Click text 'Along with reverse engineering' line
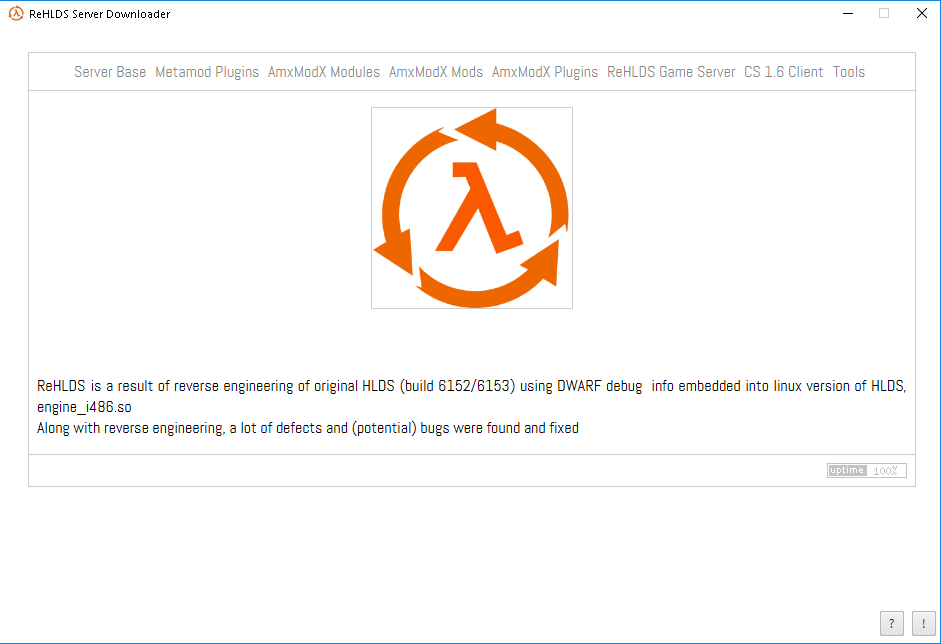 tap(308, 428)
